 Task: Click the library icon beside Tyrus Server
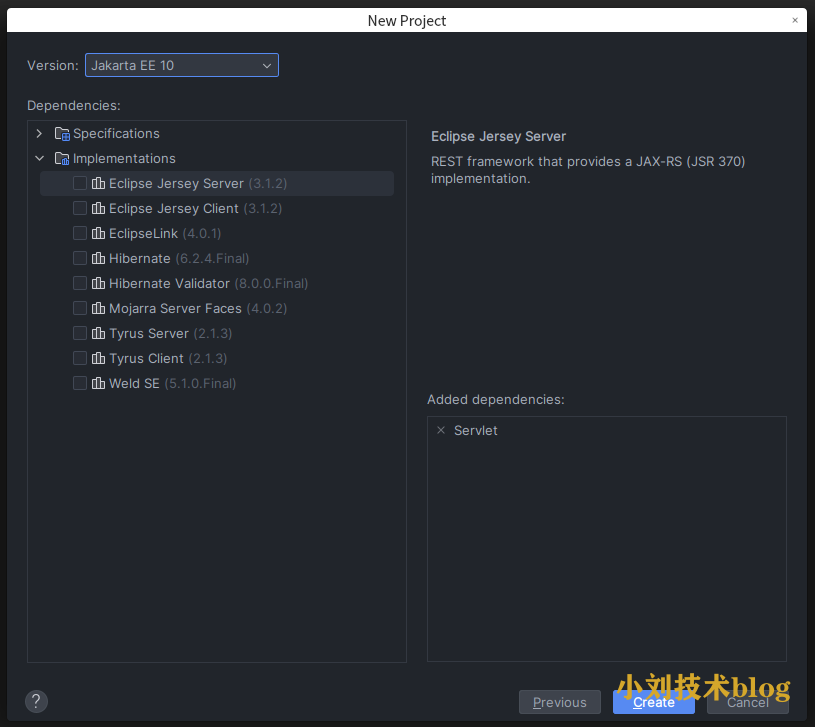98,334
